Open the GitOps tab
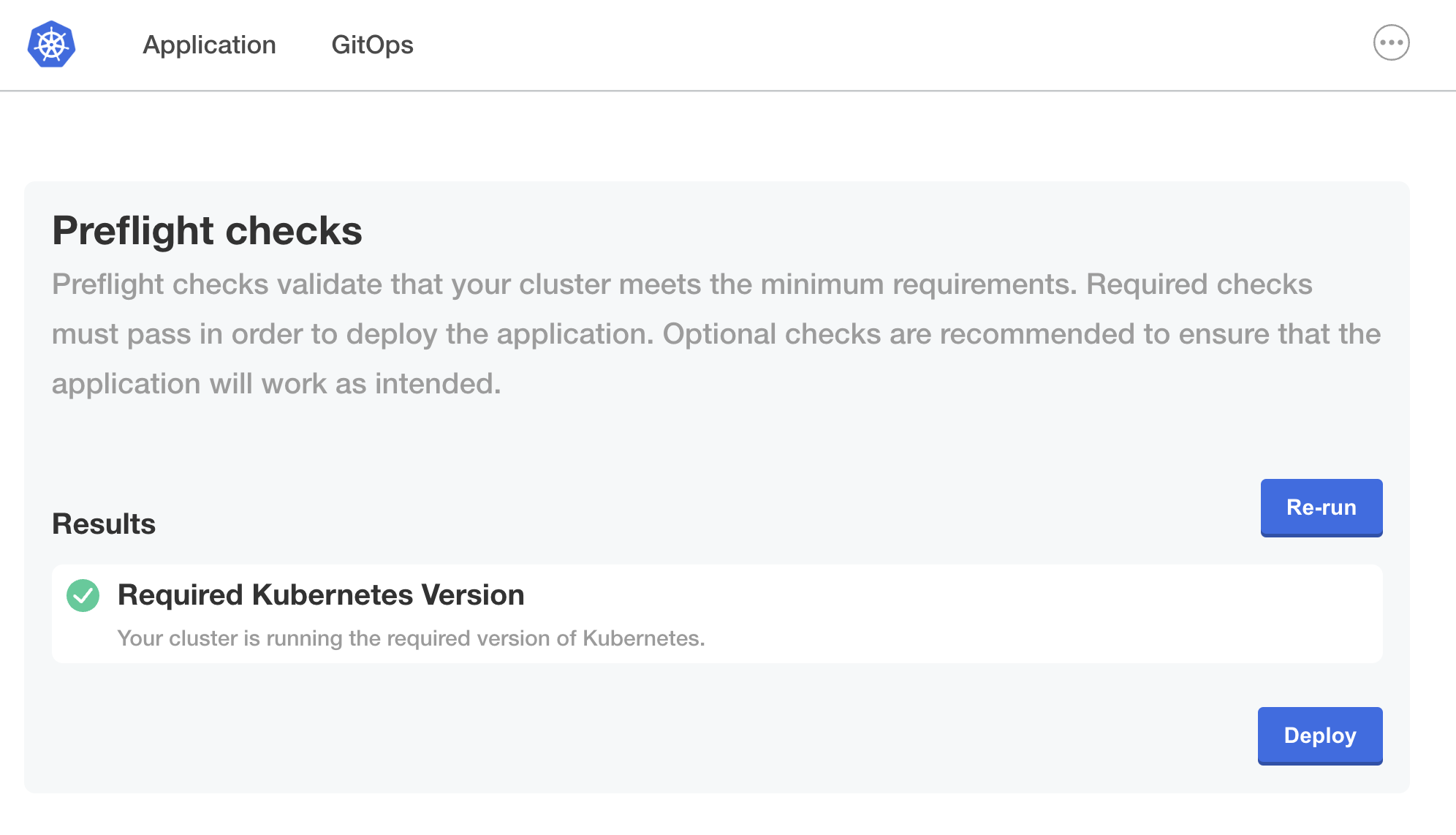 pyautogui.click(x=373, y=45)
